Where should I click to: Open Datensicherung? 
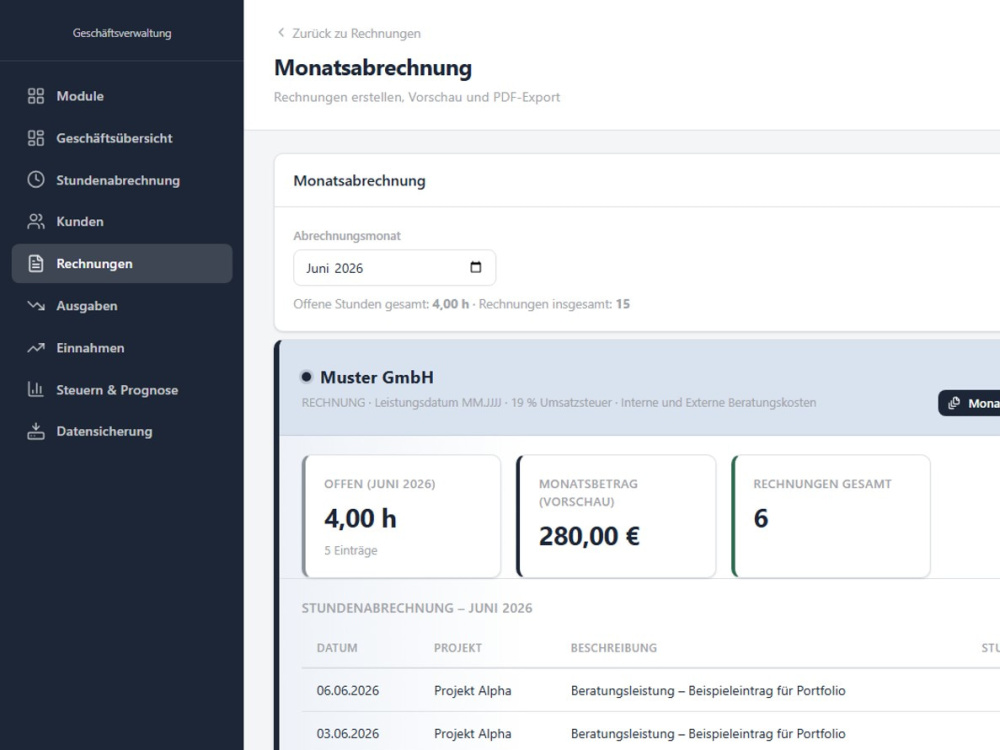pos(122,431)
